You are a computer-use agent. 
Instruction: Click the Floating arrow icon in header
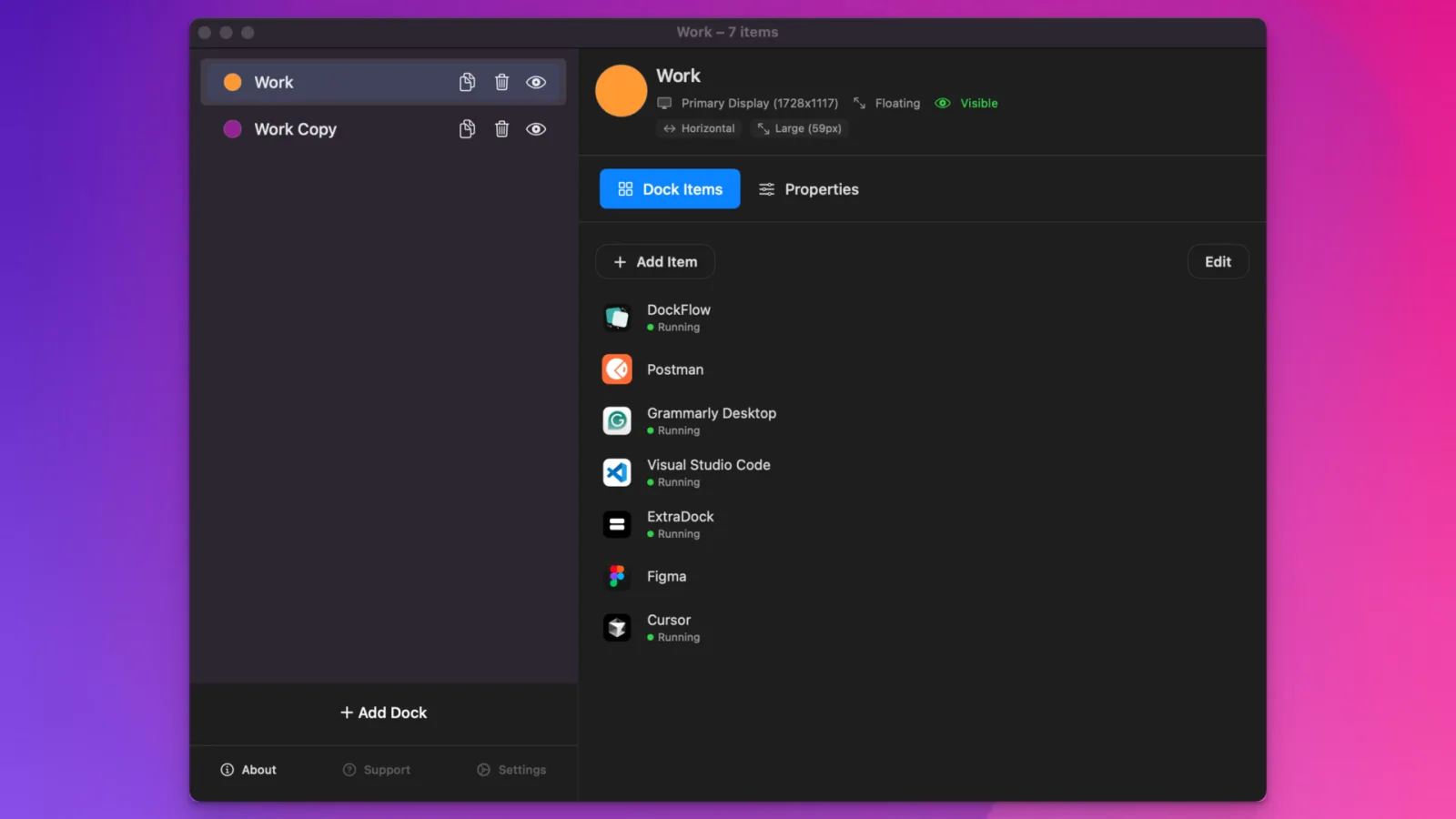click(859, 104)
